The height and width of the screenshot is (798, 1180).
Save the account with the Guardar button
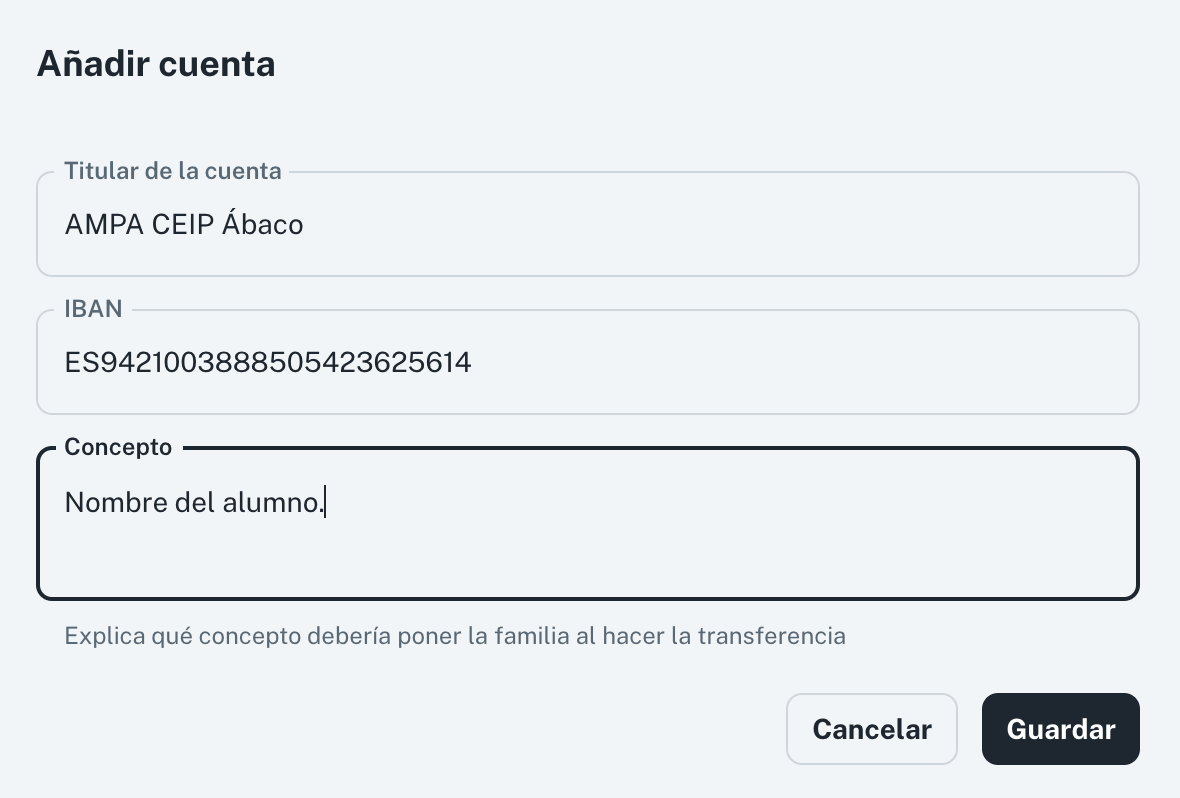pyautogui.click(x=1060, y=729)
